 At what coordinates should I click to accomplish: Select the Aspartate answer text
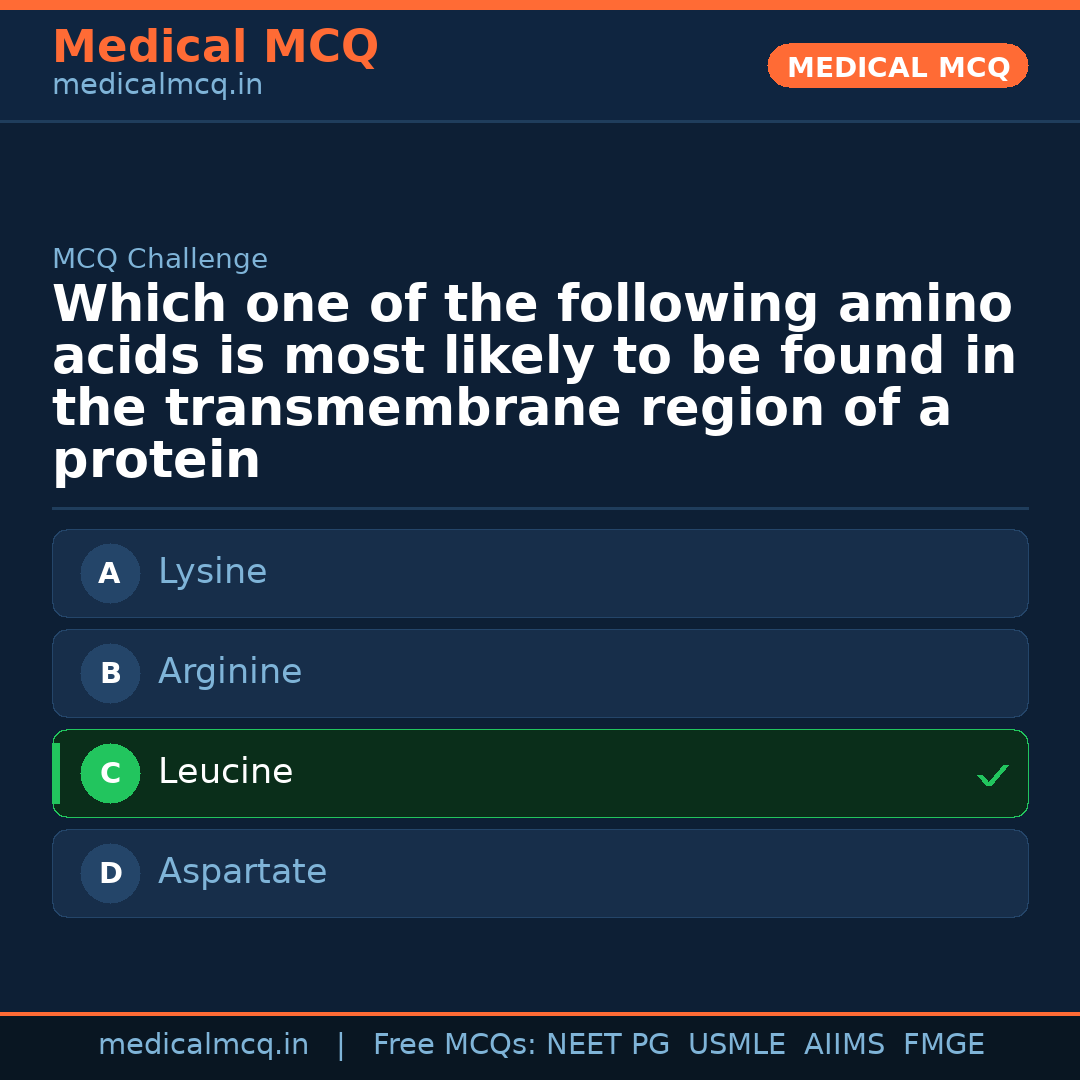click(x=242, y=872)
